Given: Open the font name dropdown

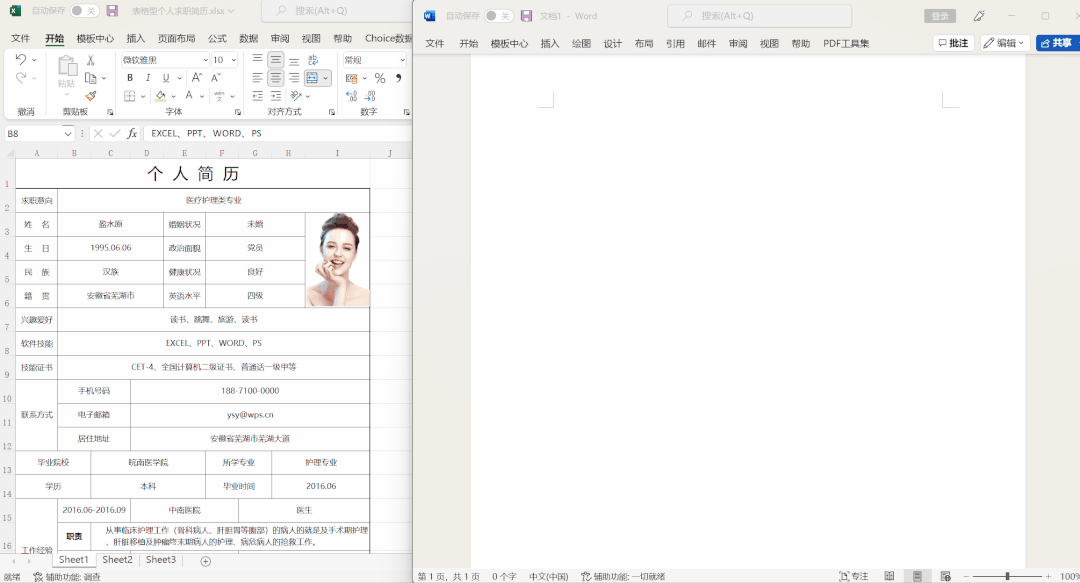Looking at the screenshot, I should (x=206, y=61).
